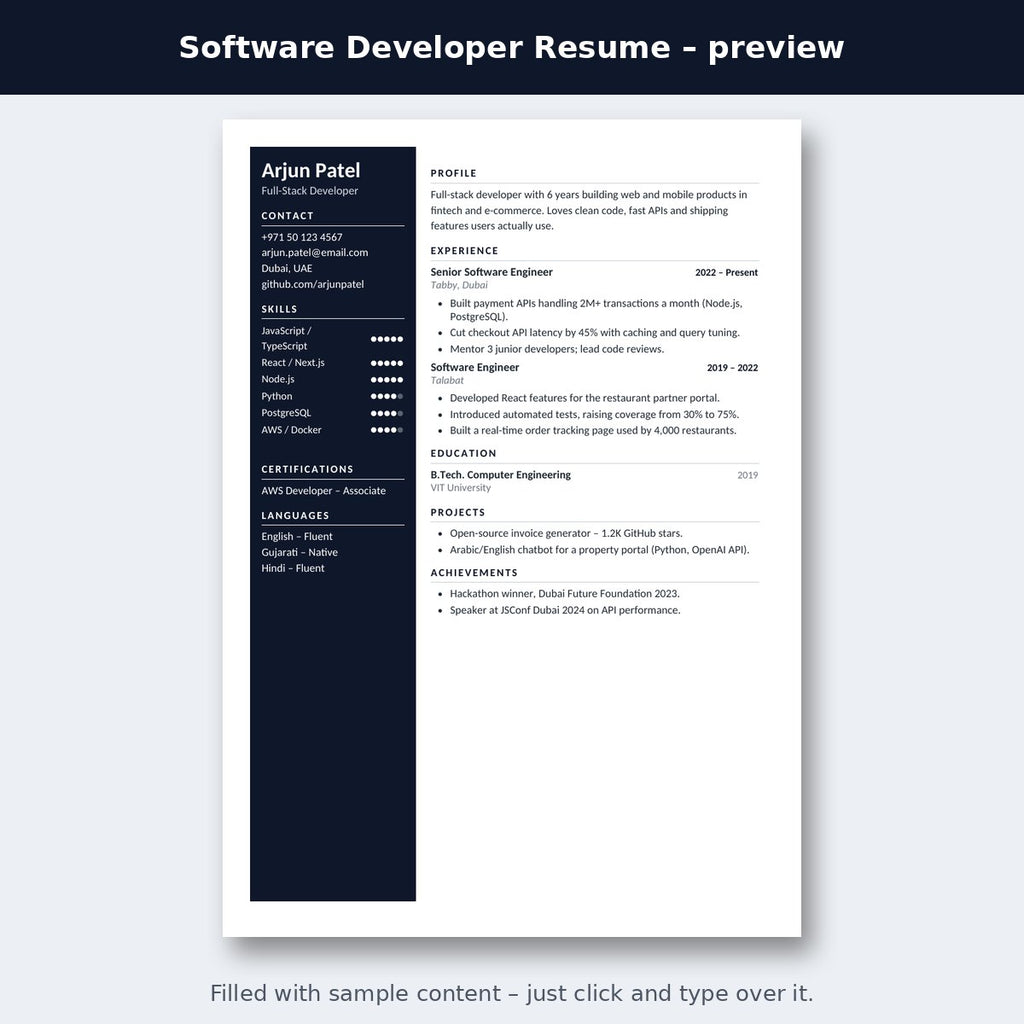Select the 'Hindi – Fluent' line
The height and width of the screenshot is (1024, 1024).
click(293, 568)
